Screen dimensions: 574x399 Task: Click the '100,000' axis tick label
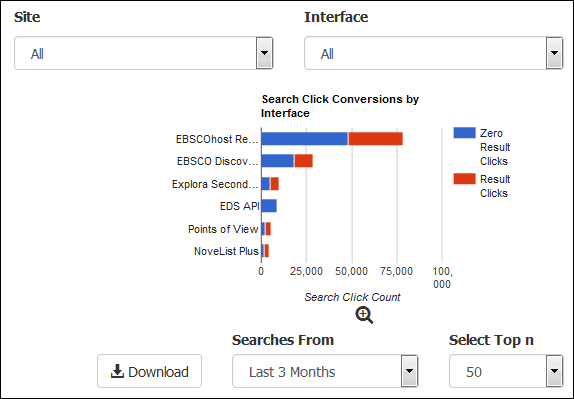coord(442,277)
